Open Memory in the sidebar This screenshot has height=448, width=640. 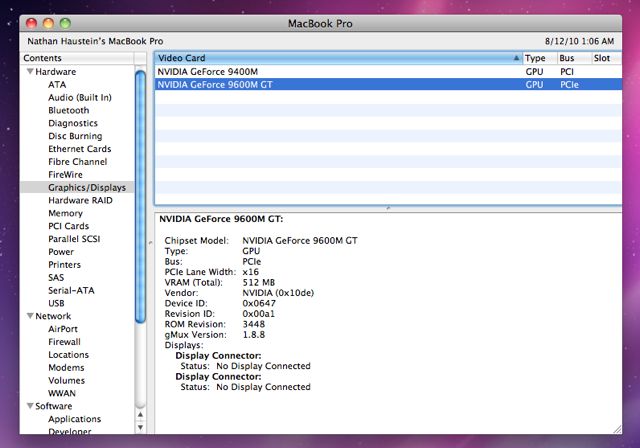(65, 213)
